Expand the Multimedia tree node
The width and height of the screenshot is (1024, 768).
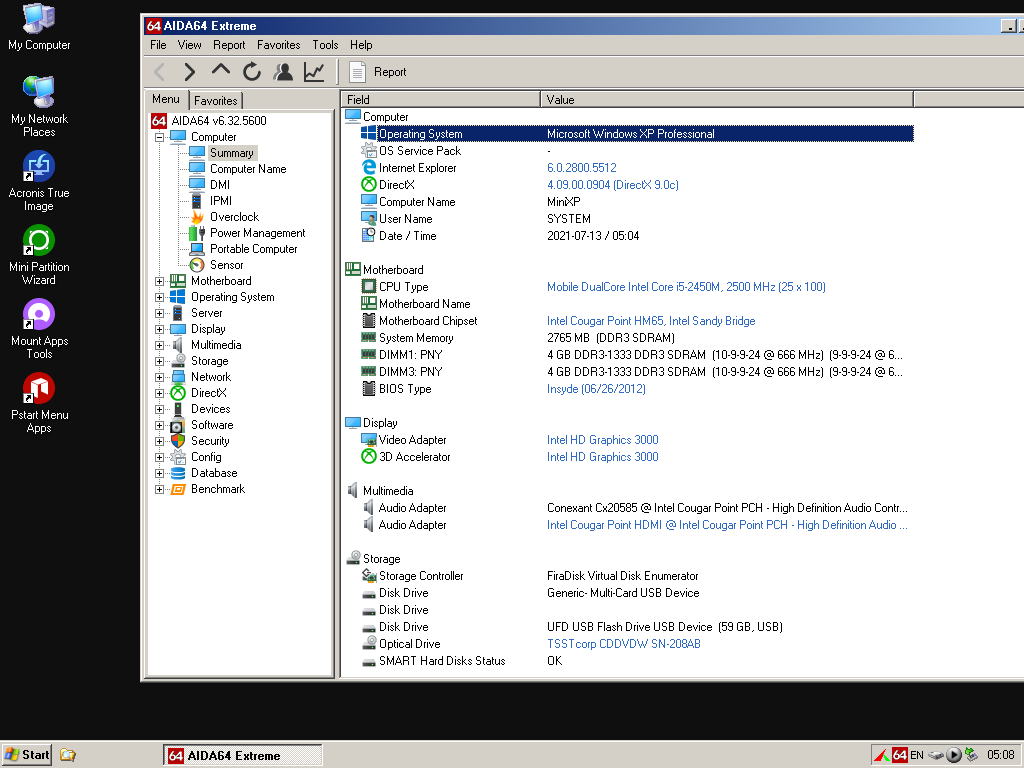tap(159, 345)
